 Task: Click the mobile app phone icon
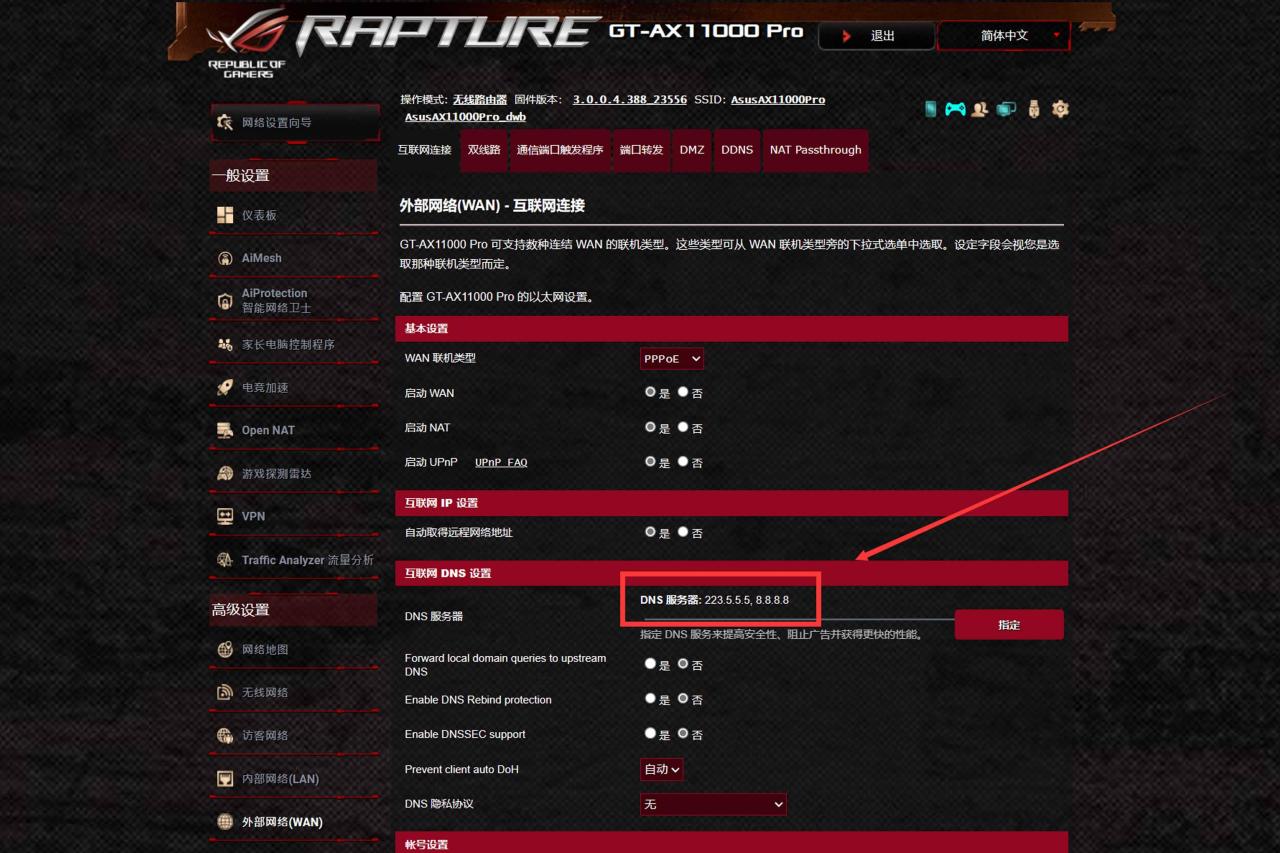[931, 109]
